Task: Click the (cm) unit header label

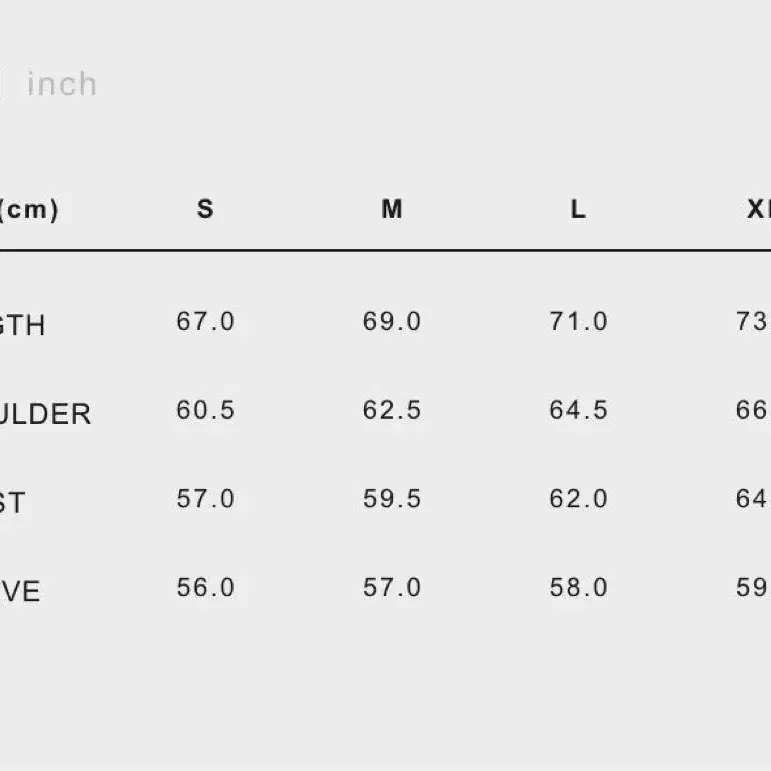Action: (x=28, y=209)
